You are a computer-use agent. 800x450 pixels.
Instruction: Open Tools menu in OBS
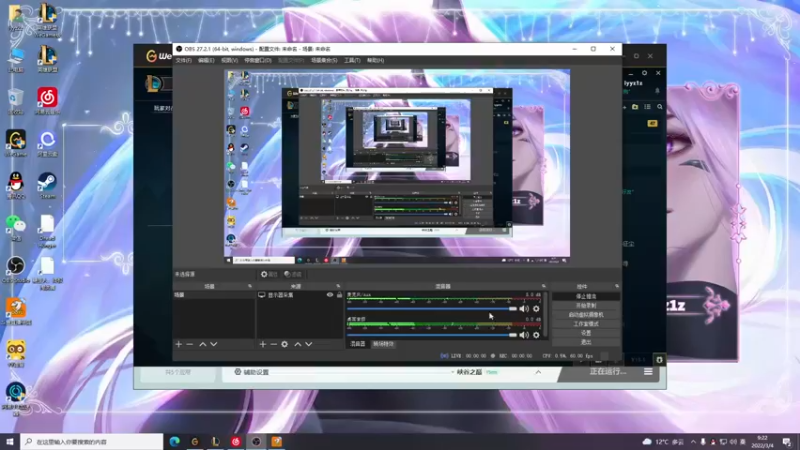click(352, 60)
